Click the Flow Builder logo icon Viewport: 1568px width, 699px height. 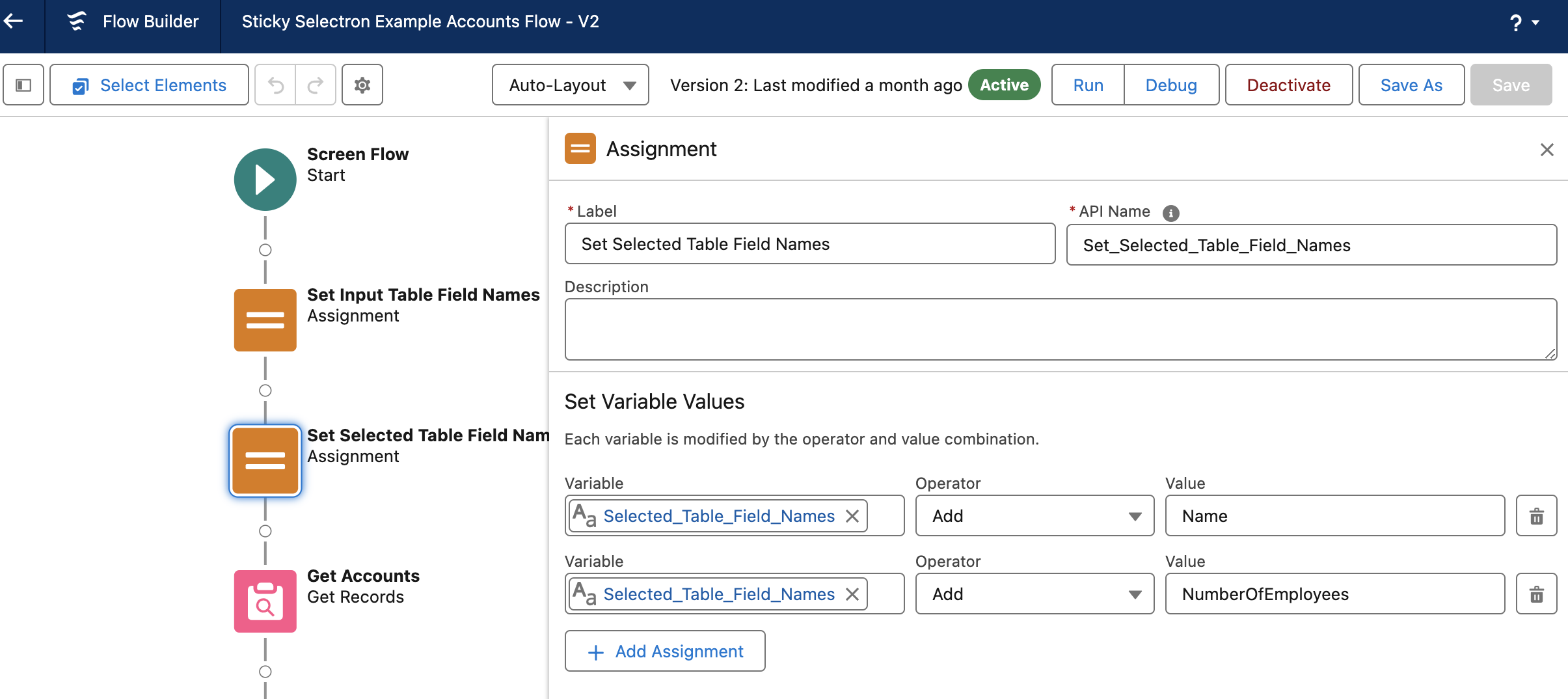pos(77,21)
